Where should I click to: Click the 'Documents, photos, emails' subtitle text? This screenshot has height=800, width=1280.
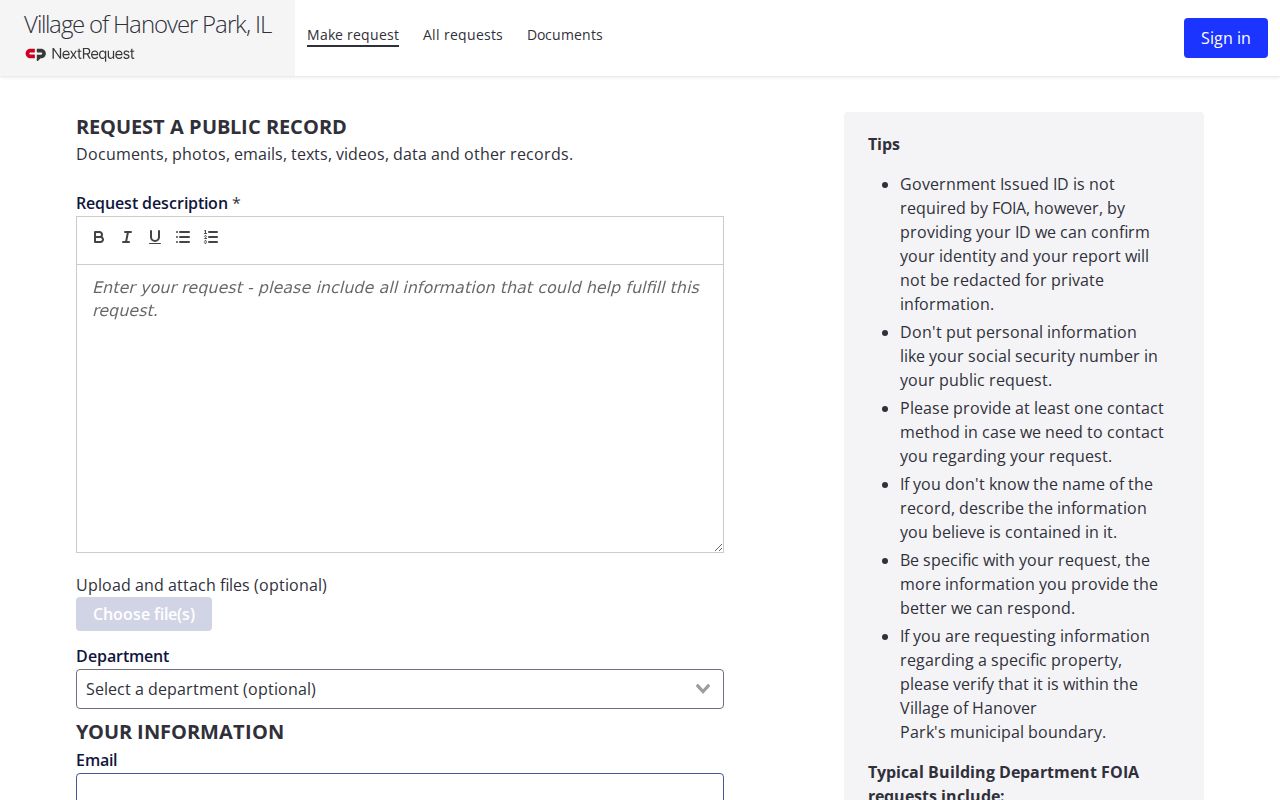[325, 154]
